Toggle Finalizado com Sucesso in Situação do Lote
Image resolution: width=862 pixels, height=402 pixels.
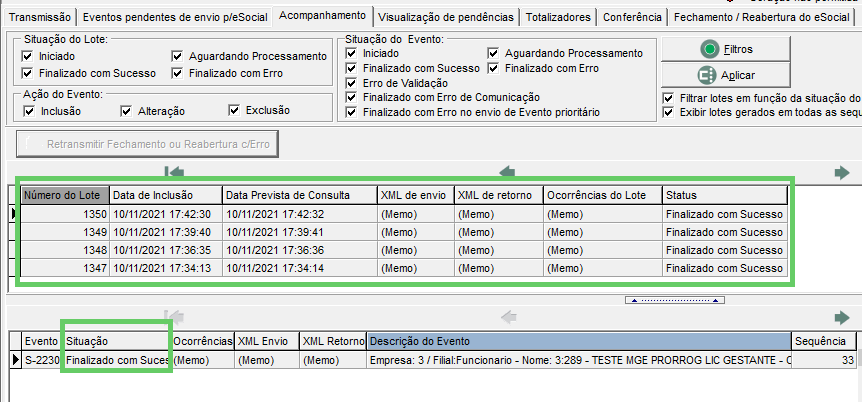click(27, 73)
